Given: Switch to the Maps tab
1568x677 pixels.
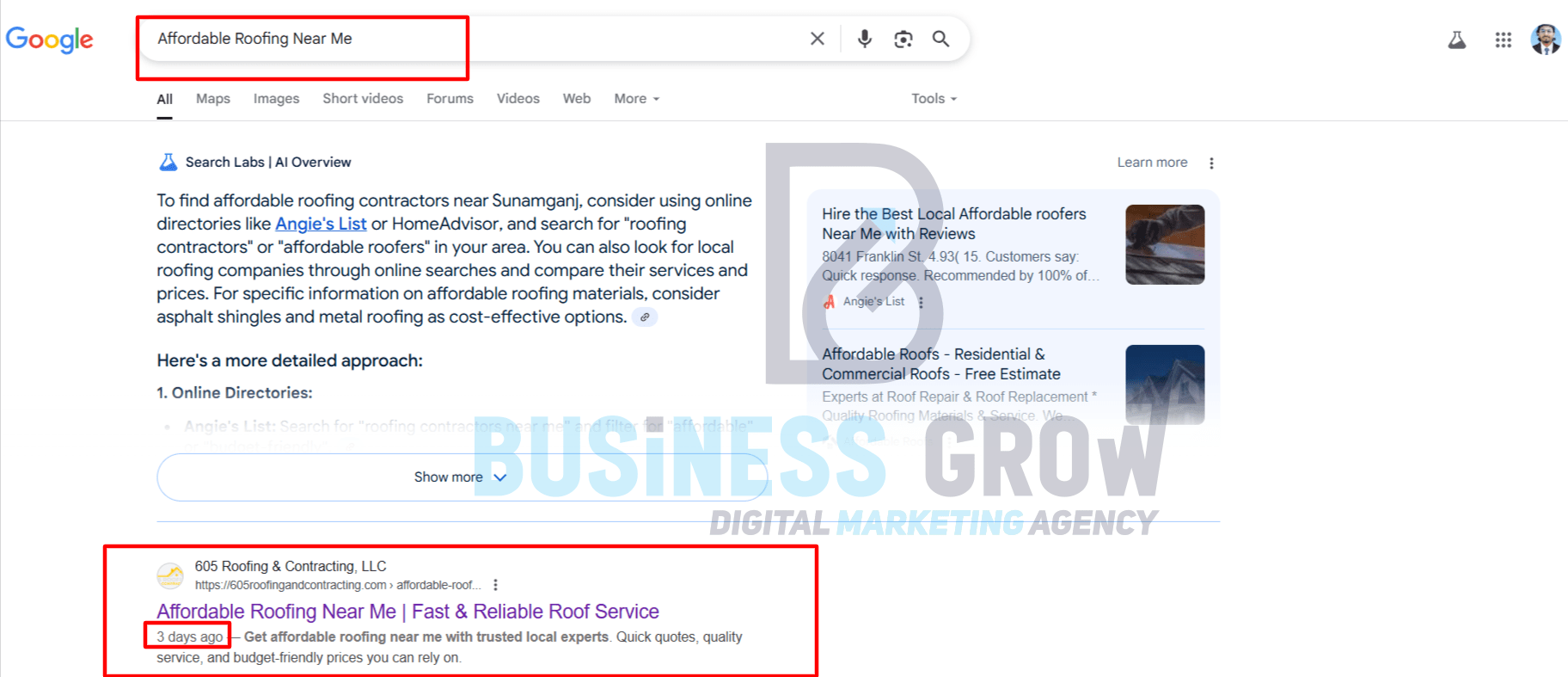Looking at the screenshot, I should (x=213, y=99).
